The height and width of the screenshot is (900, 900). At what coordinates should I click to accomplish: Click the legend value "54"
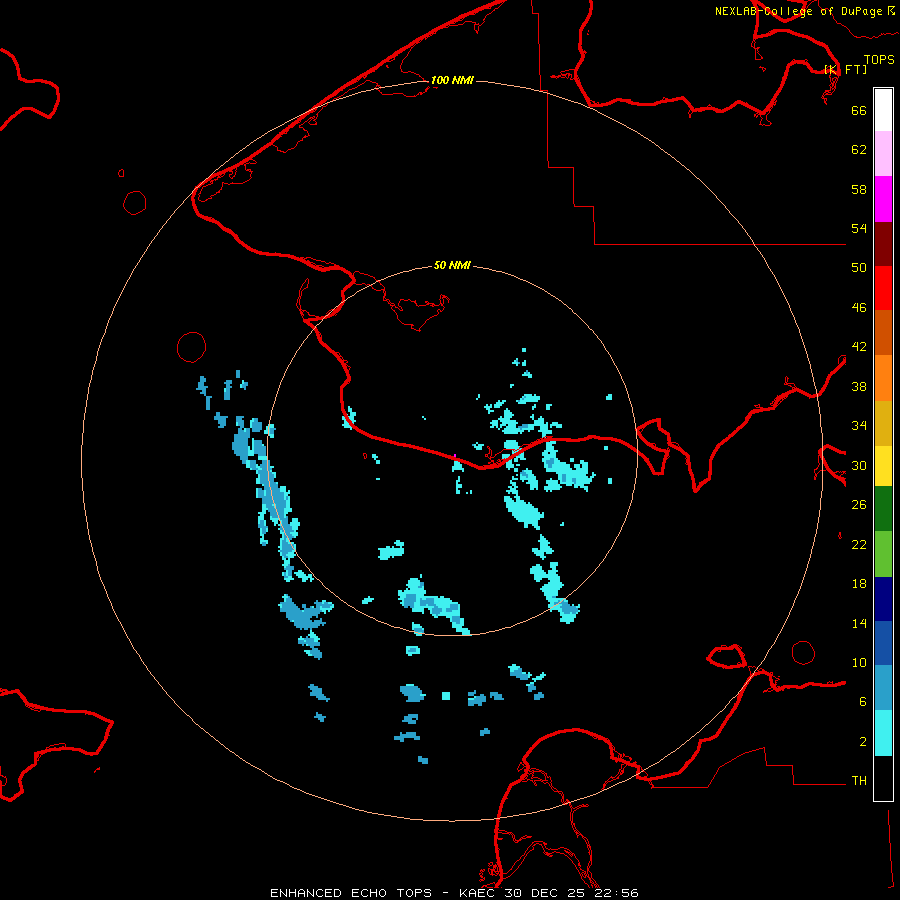coord(859,228)
